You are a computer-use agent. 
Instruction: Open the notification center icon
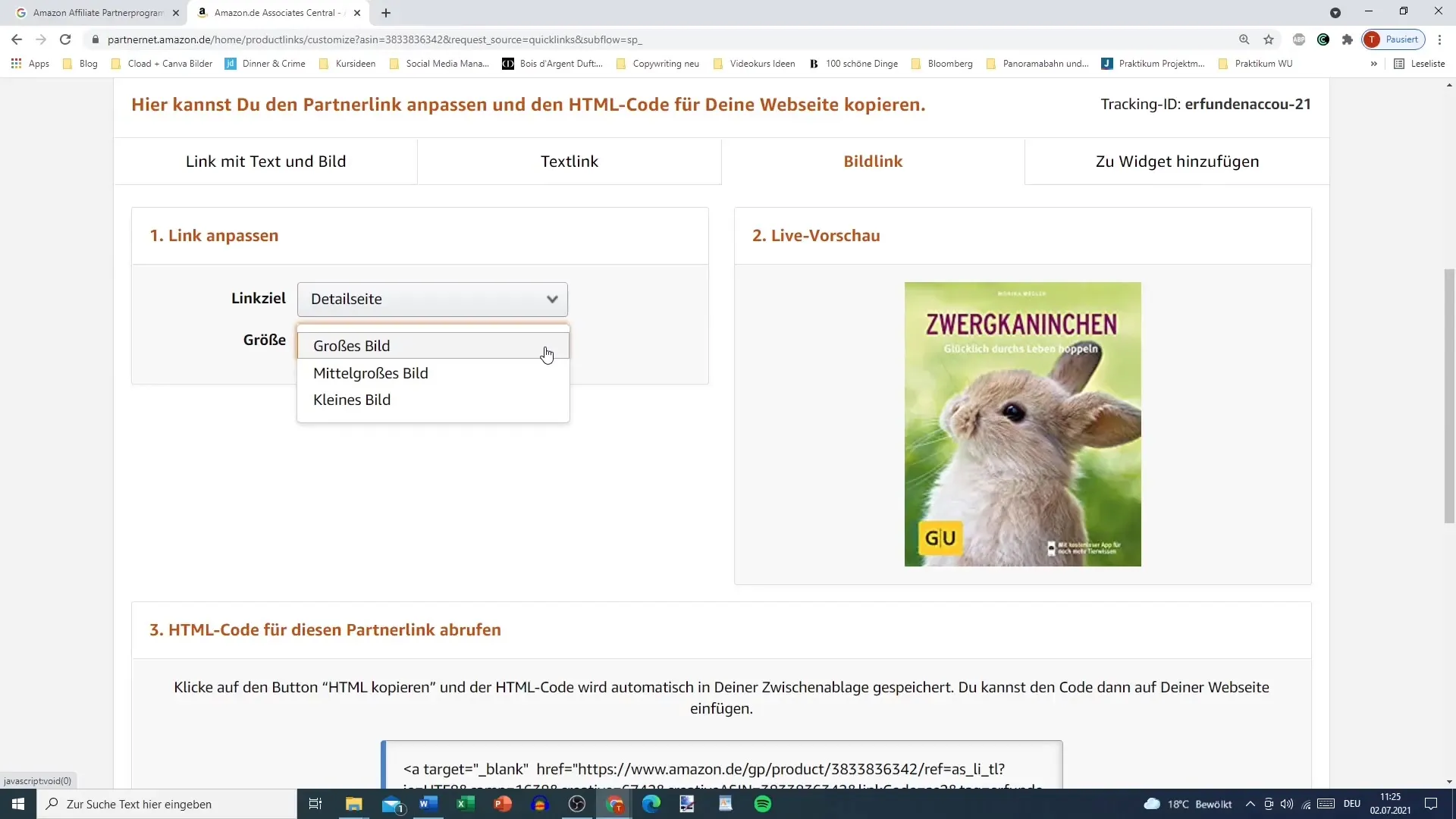pos(1431,804)
